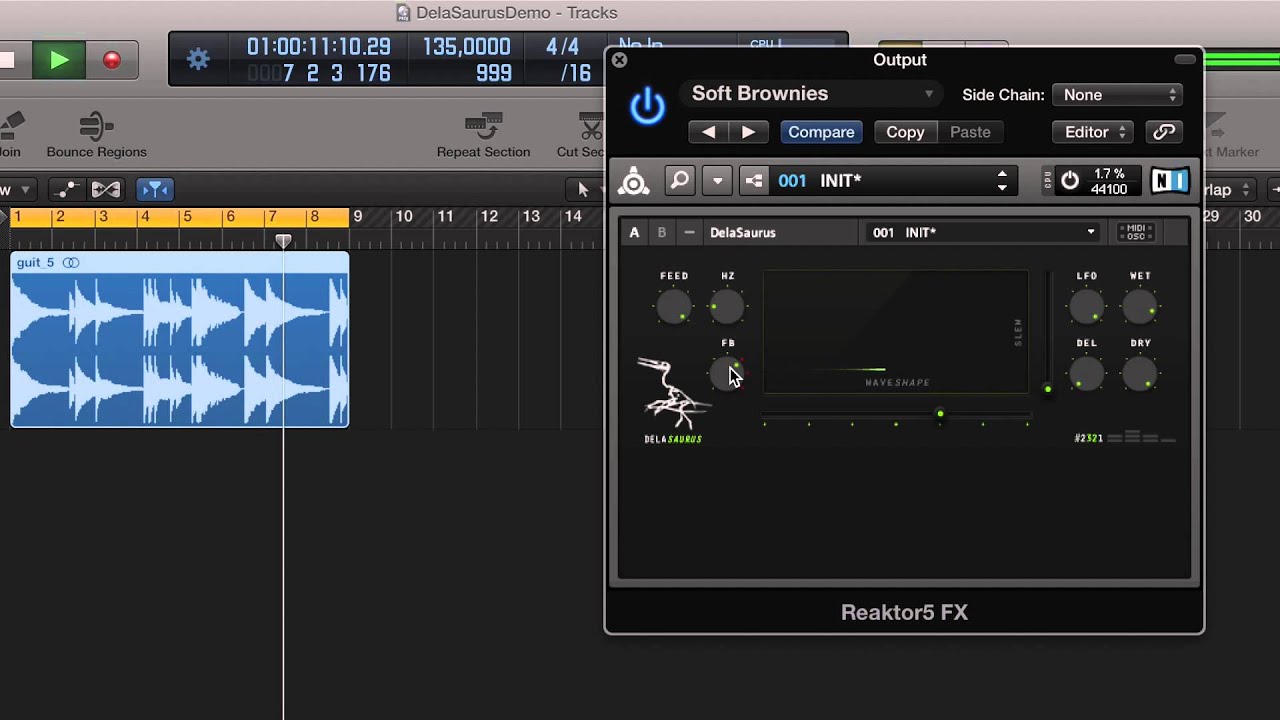This screenshot has height=720, width=1280.
Task: Switch to panelset A
Action: pyautogui.click(x=634, y=232)
